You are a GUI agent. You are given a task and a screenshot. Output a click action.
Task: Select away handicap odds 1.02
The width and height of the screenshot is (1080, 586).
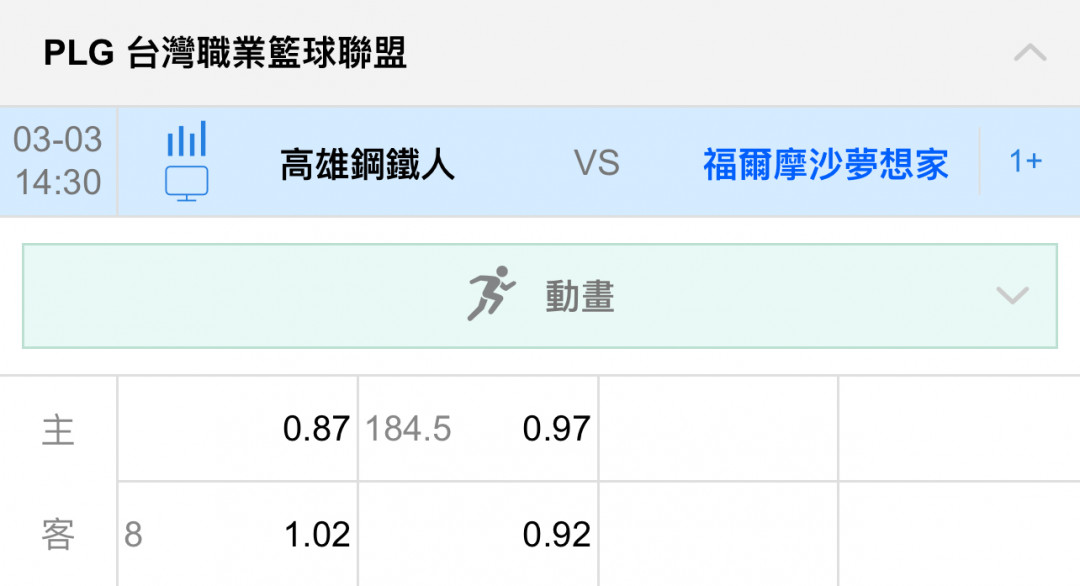tap(318, 534)
